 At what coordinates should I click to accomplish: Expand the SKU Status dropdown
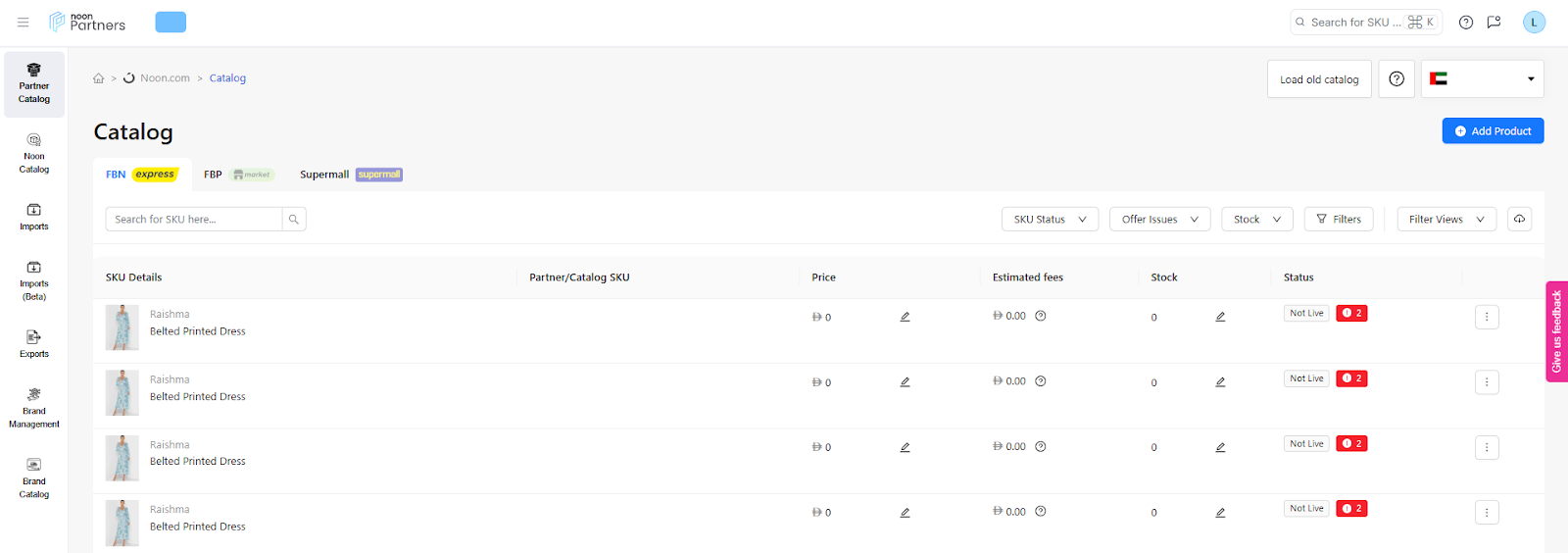[1050, 220]
